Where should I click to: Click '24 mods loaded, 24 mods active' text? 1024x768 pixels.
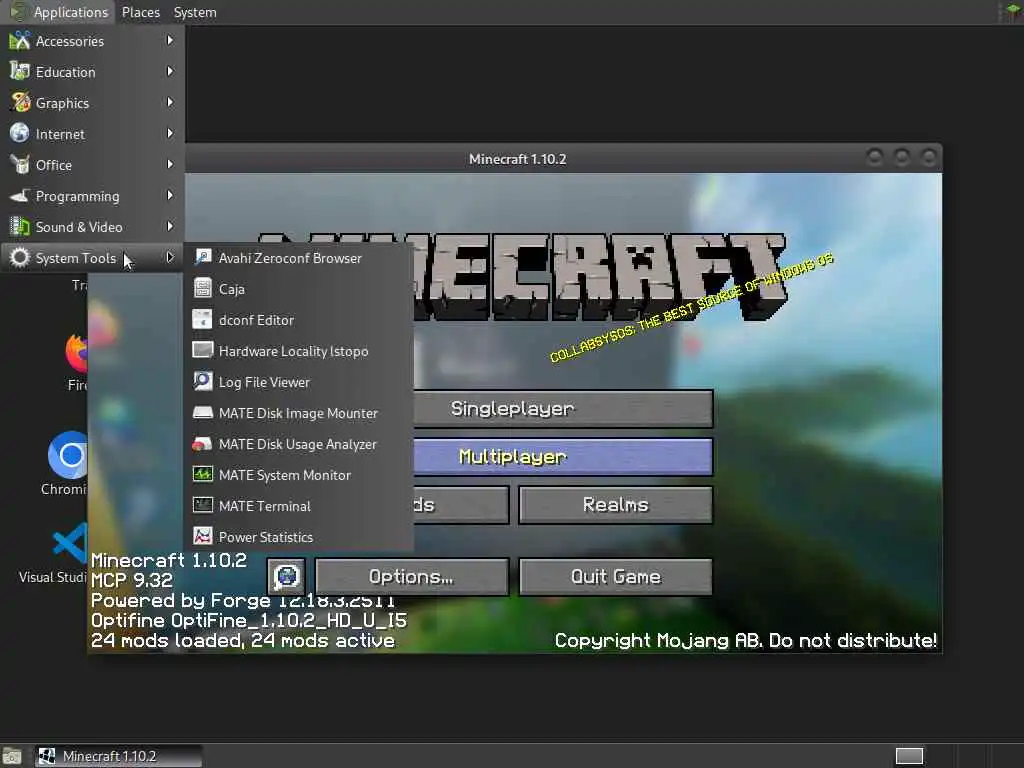pos(242,640)
